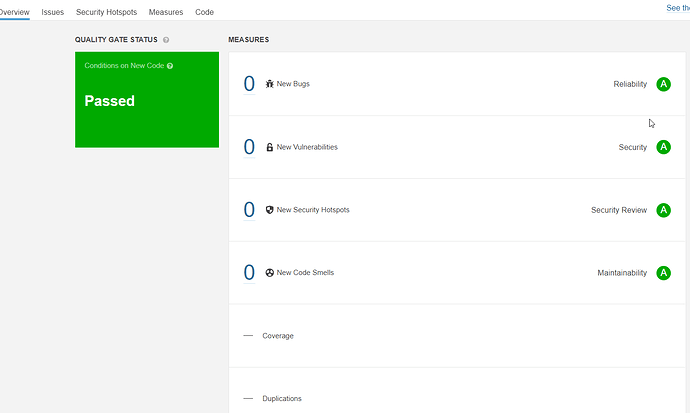Open the New Security Hotspots count of 0
The image size is (690, 413).
tap(249, 210)
